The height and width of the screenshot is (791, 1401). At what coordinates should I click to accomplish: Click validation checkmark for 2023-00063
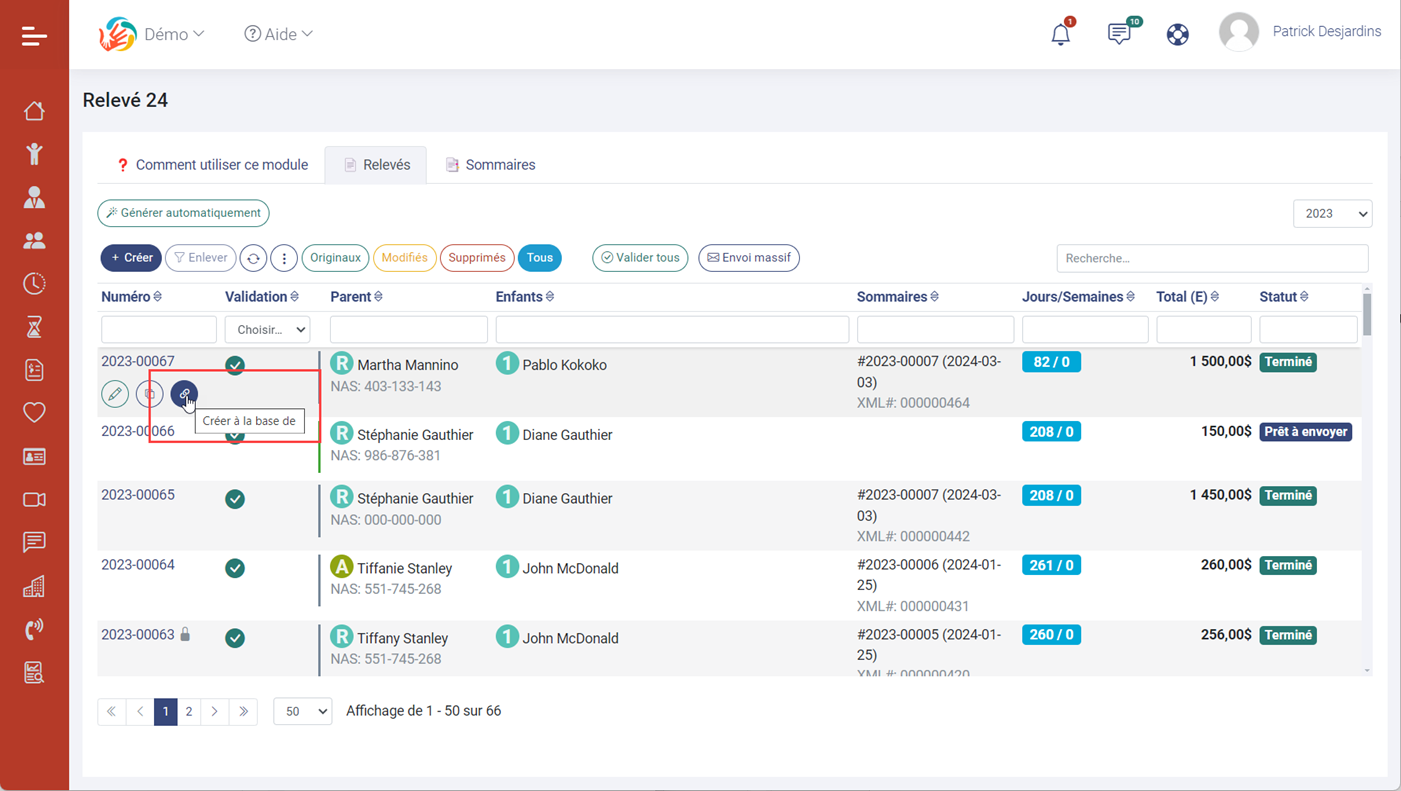point(235,638)
